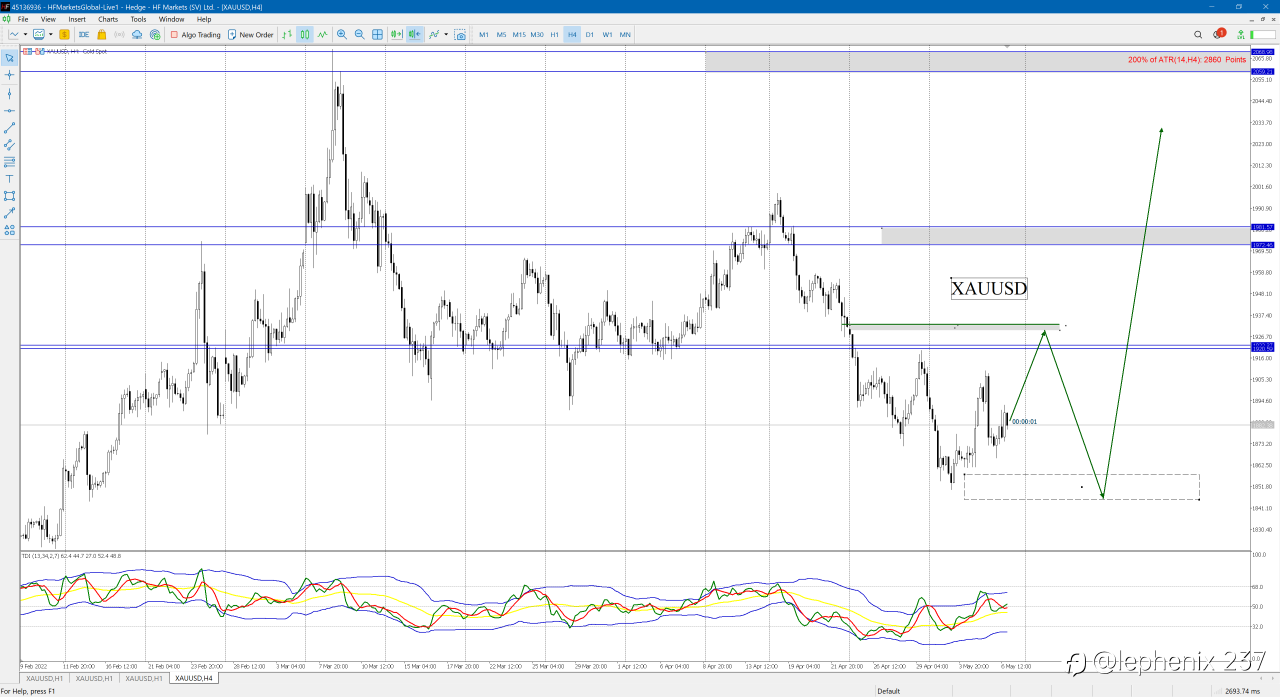
Task: Switch to the first XAUUSD,H1 chart tab
Action: (x=44, y=678)
